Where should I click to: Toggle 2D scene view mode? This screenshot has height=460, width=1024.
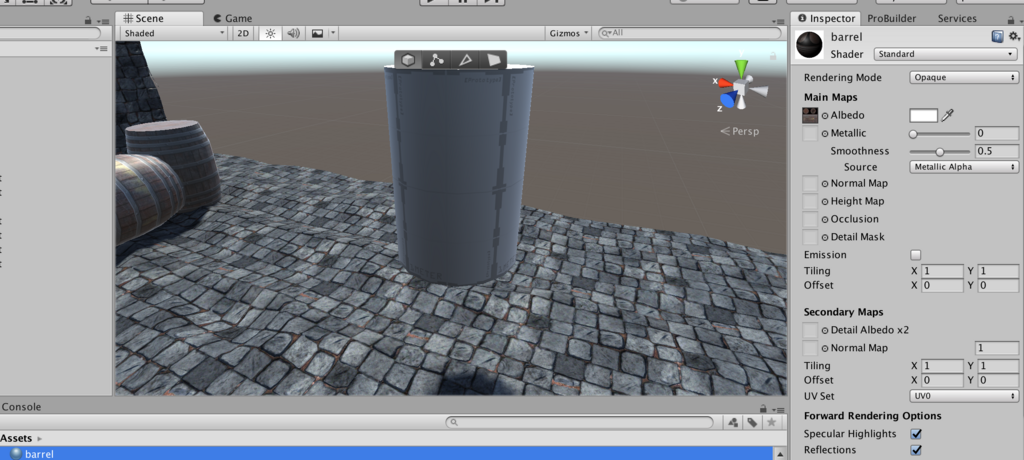[244, 33]
